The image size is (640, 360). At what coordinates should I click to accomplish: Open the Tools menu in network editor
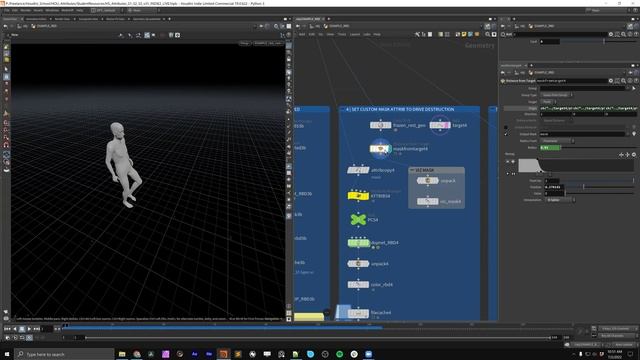pos(342,35)
